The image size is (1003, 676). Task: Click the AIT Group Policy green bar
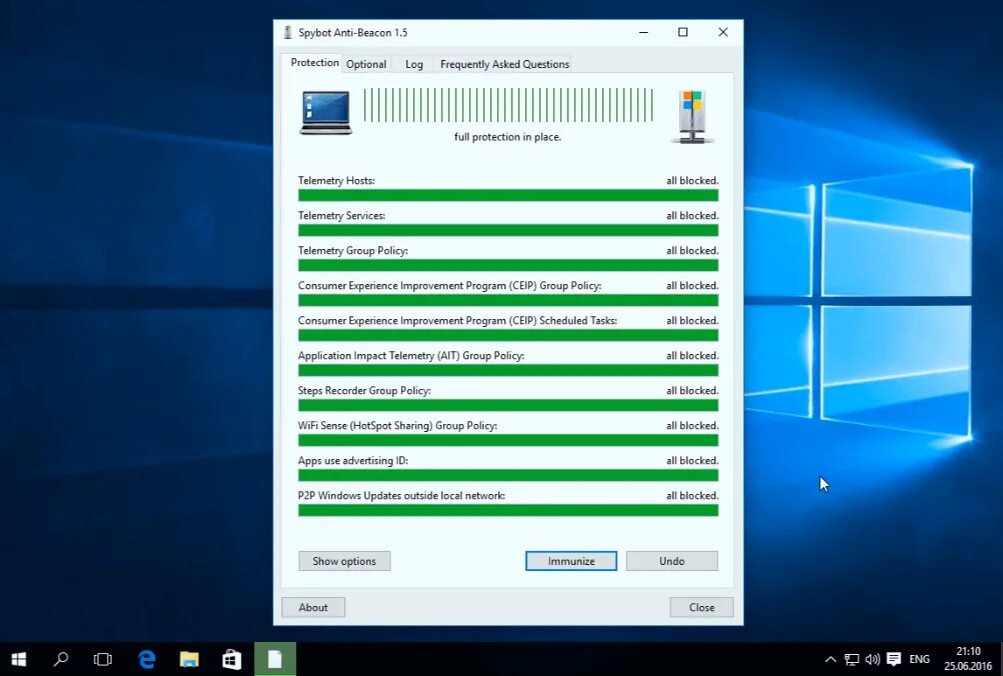(508, 370)
